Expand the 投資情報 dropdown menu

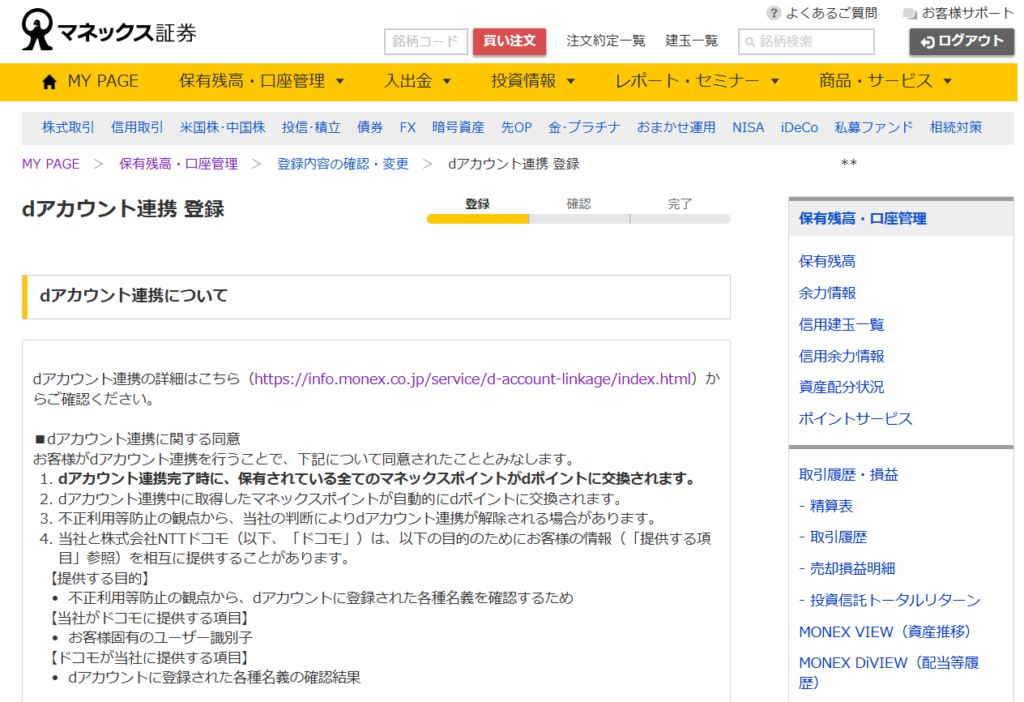click(x=533, y=81)
